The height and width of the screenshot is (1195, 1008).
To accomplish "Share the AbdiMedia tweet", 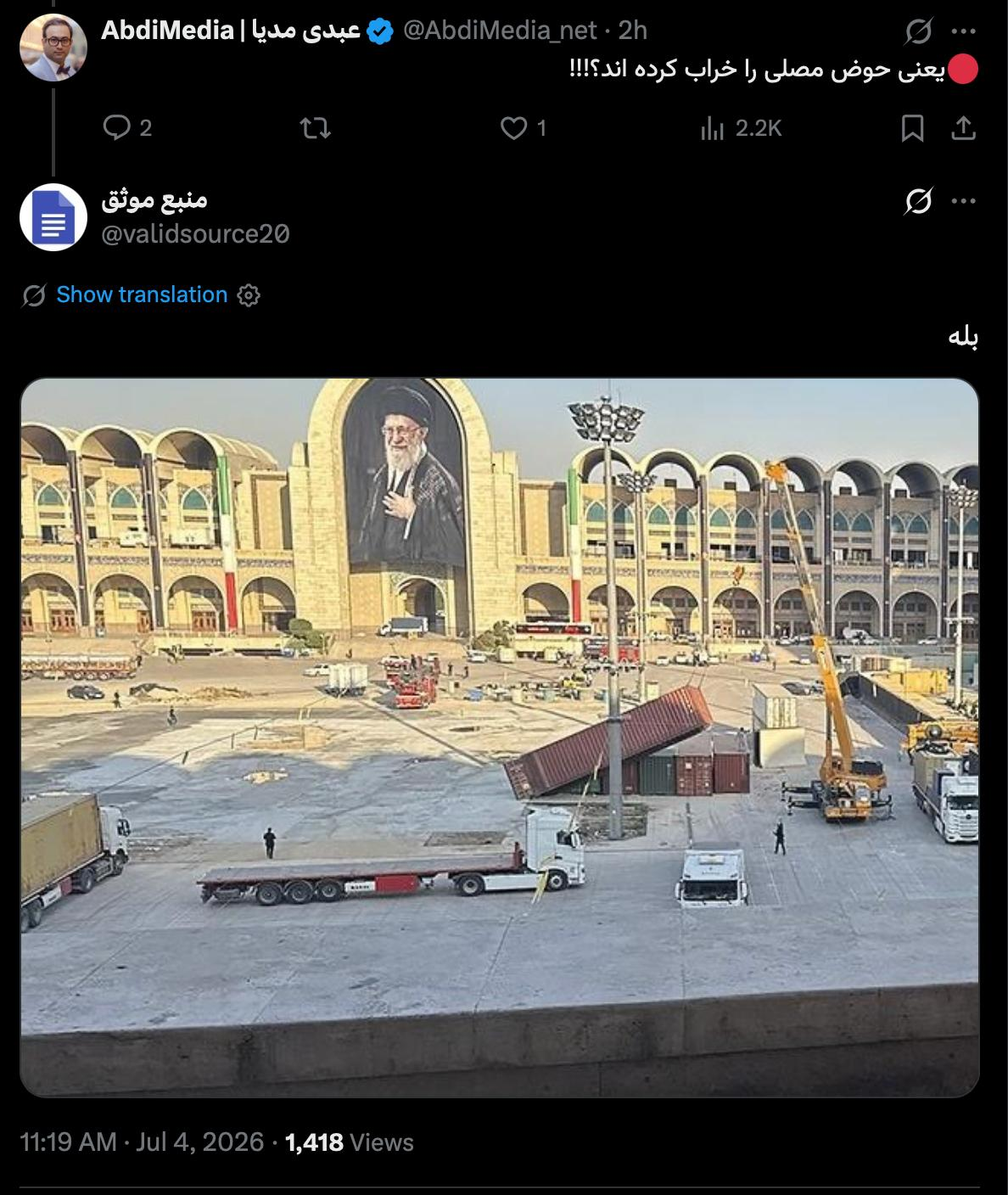I will 962,128.
